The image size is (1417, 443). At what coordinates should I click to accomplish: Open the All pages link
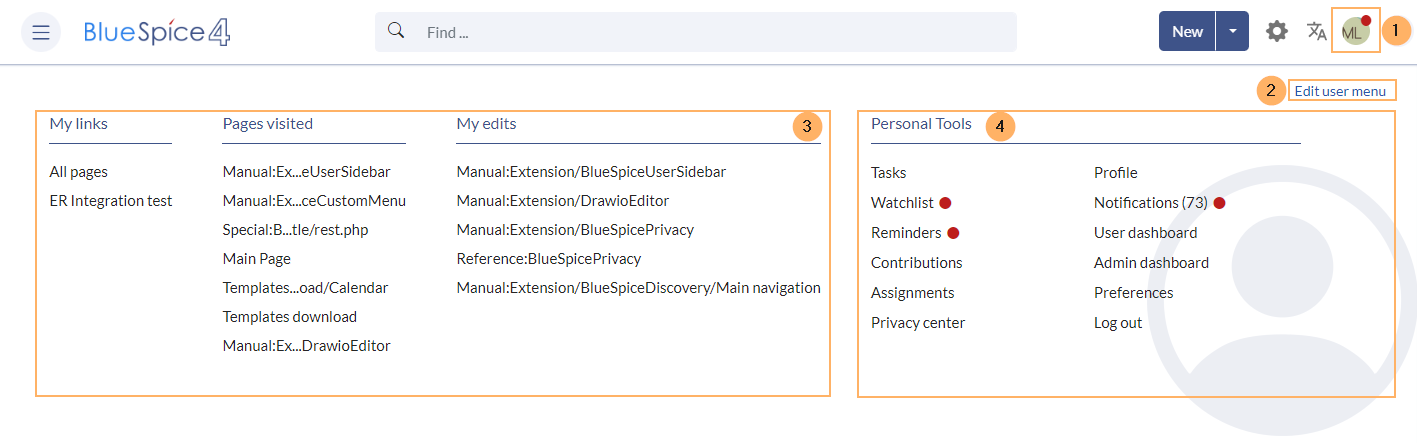(79, 172)
